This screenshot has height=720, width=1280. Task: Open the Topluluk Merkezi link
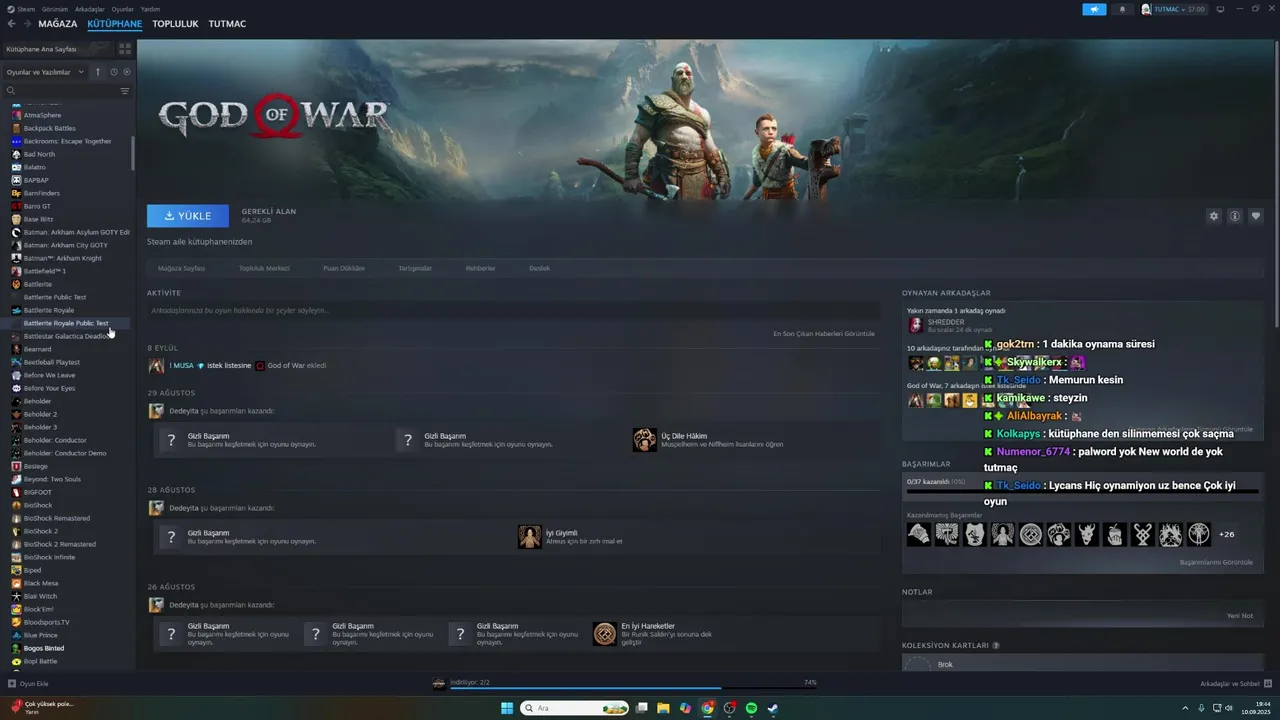[x=264, y=268]
